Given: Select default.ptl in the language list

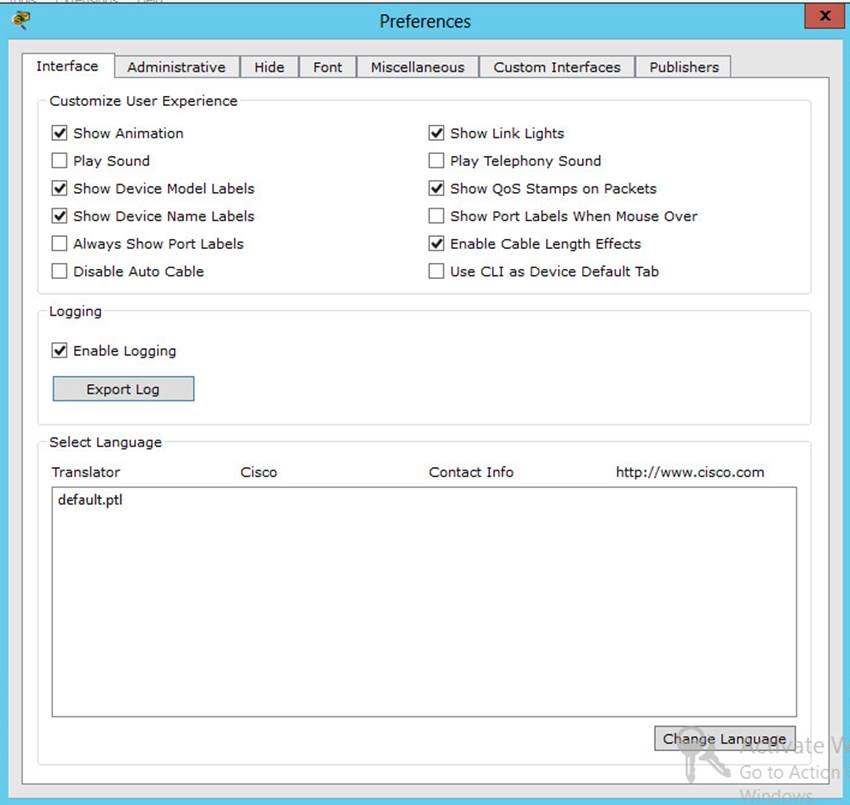Looking at the screenshot, I should coord(91,500).
